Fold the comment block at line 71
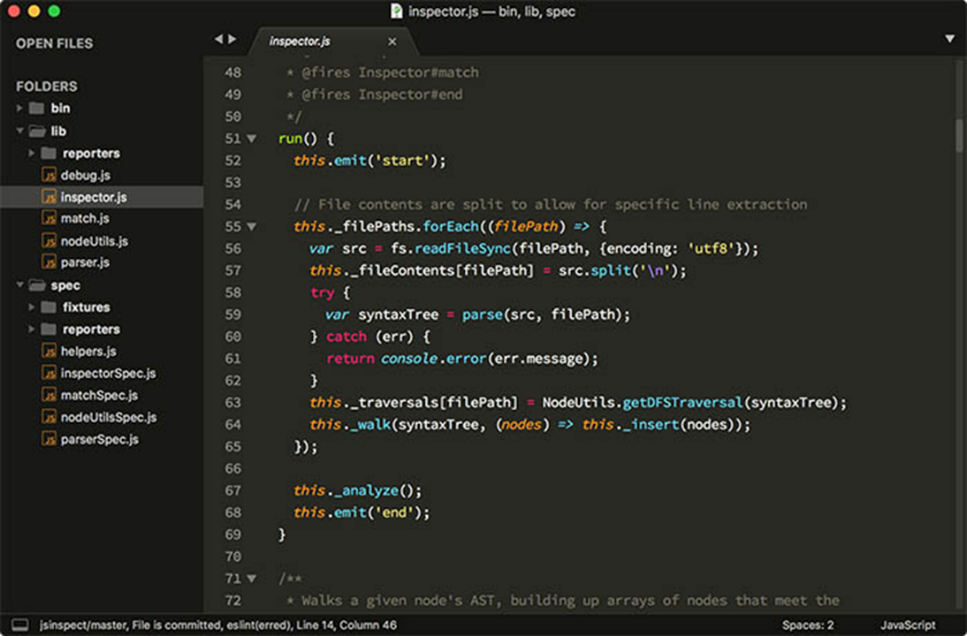Image resolution: width=967 pixels, height=636 pixels. [x=252, y=579]
